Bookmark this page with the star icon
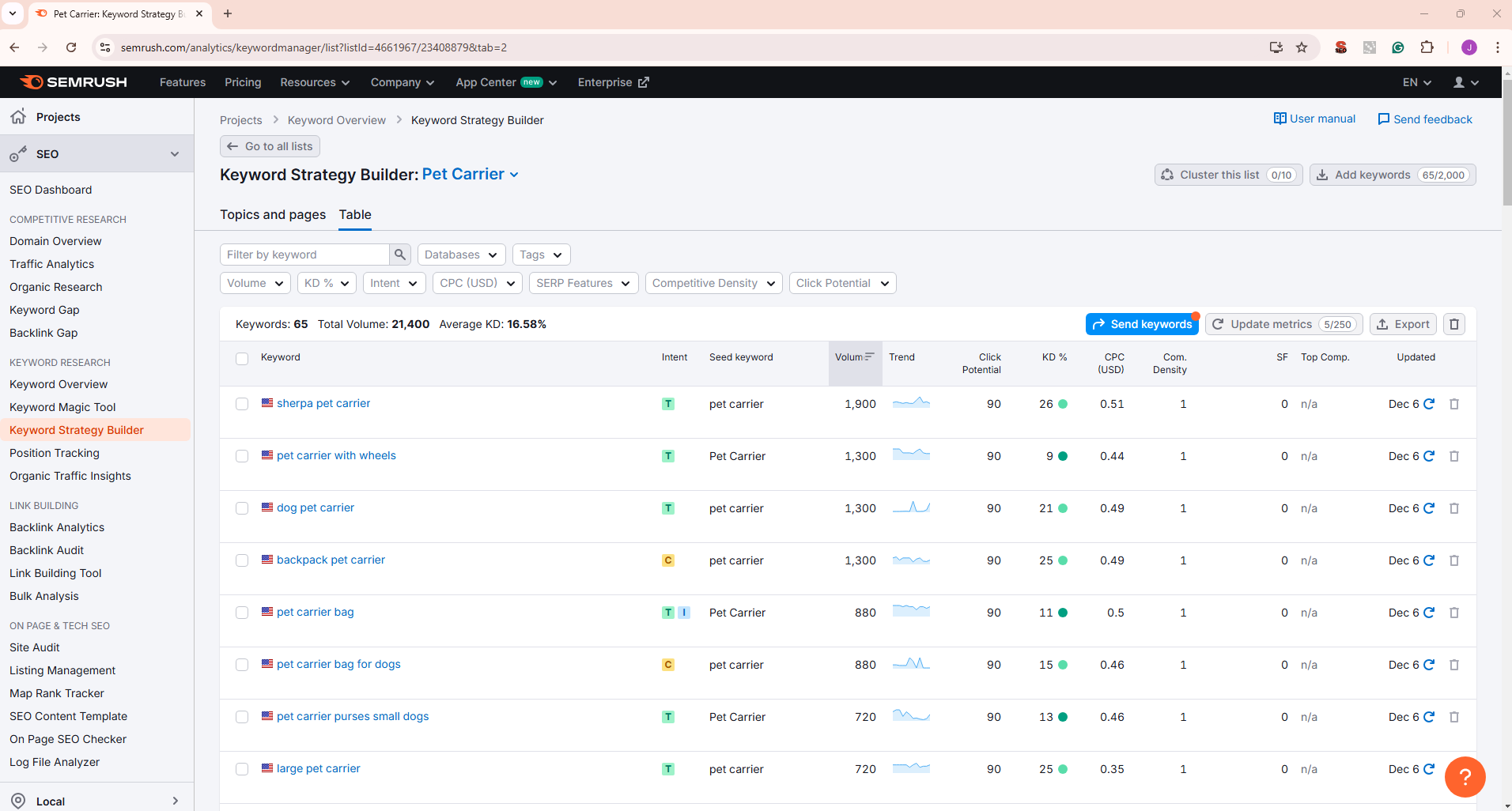Image resolution: width=1512 pixels, height=811 pixels. click(1302, 47)
